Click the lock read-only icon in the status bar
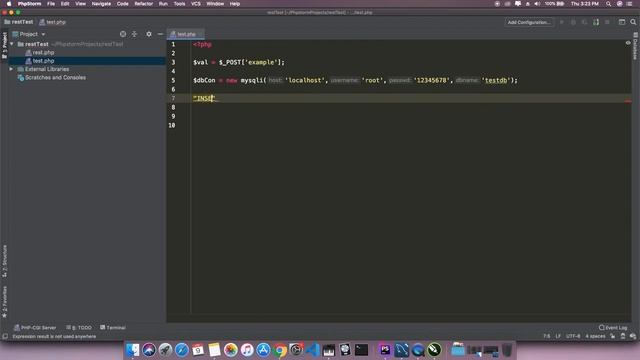The height and width of the screenshot is (360, 640). (613, 336)
